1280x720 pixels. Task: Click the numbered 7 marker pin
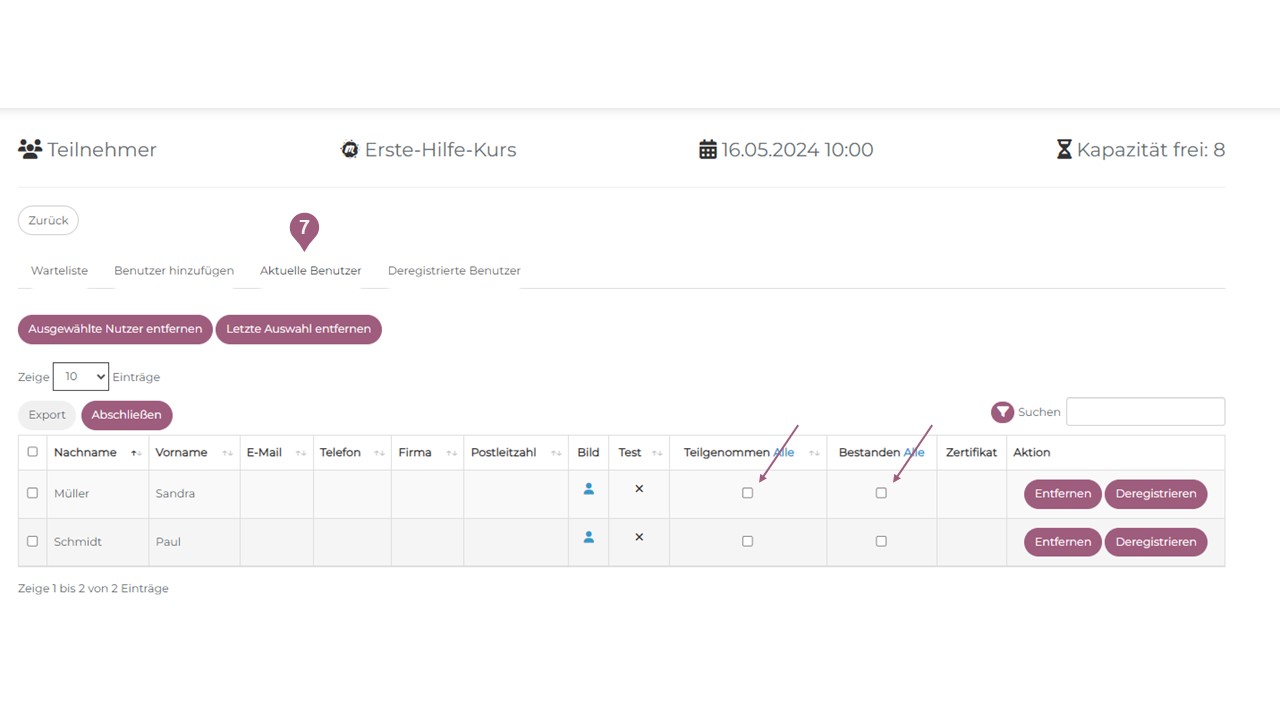point(304,229)
